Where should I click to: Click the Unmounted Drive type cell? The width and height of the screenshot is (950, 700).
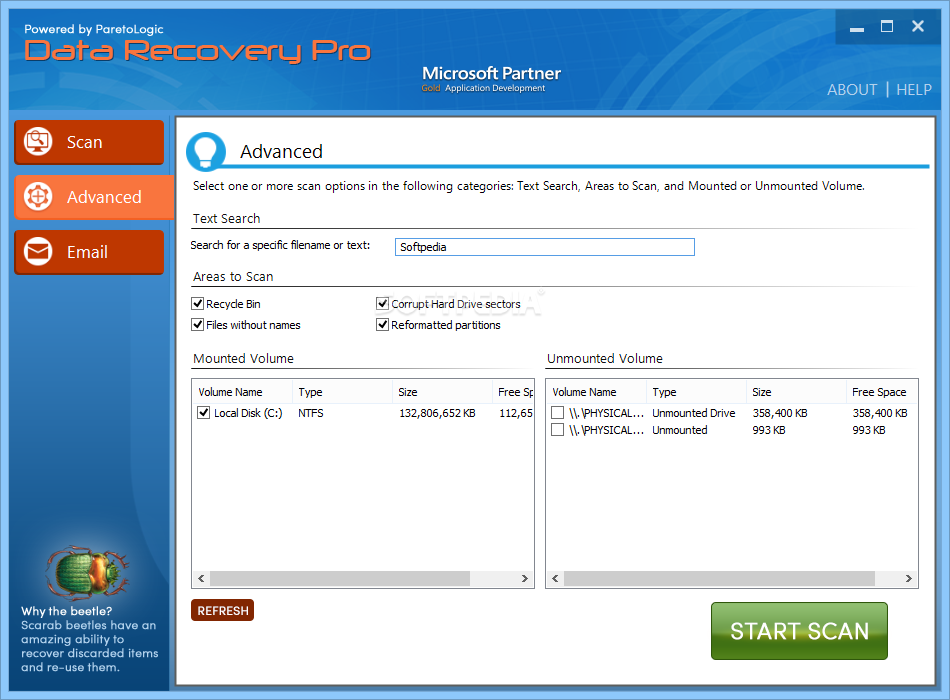(694, 413)
